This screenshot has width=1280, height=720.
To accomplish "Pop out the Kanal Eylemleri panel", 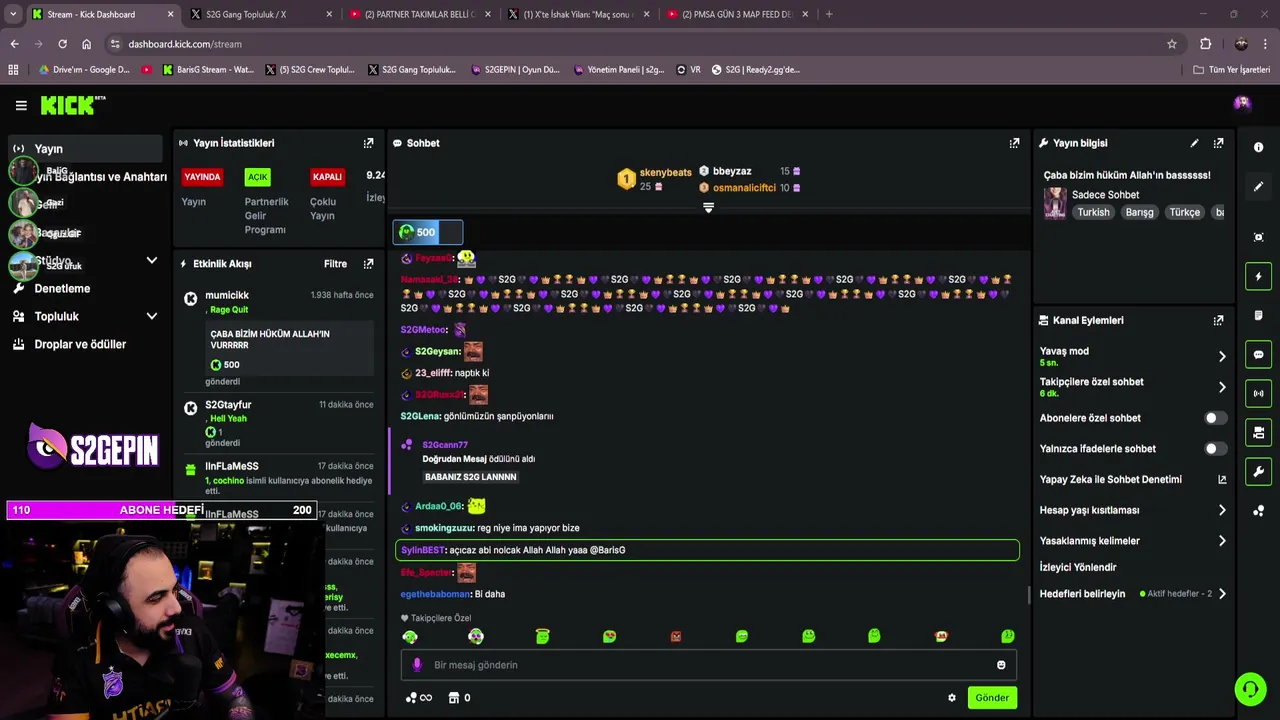I will coord(1218,321).
